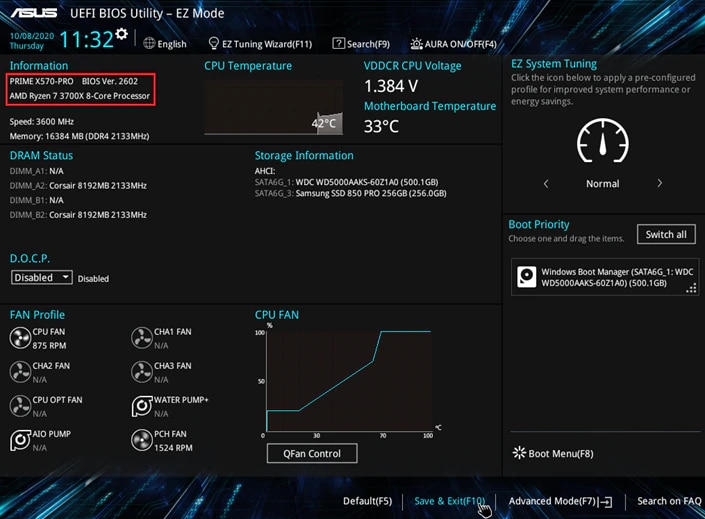The width and height of the screenshot is (705, 519).
Task: Click the CPU OPT FAN icon
Action: [x=20, y=406]
